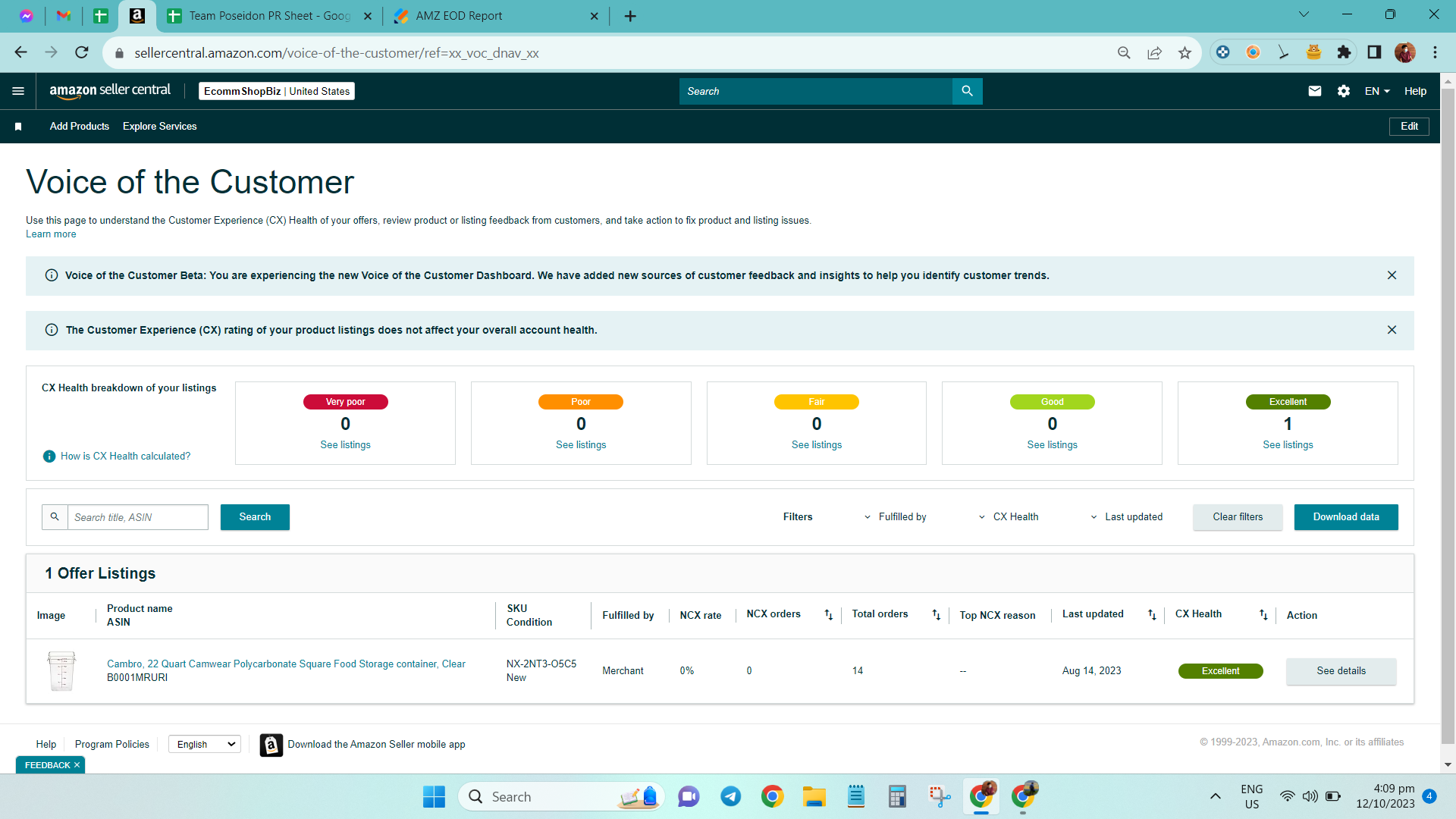Switch to the AMZ EOD Report tab

point(497,16)
